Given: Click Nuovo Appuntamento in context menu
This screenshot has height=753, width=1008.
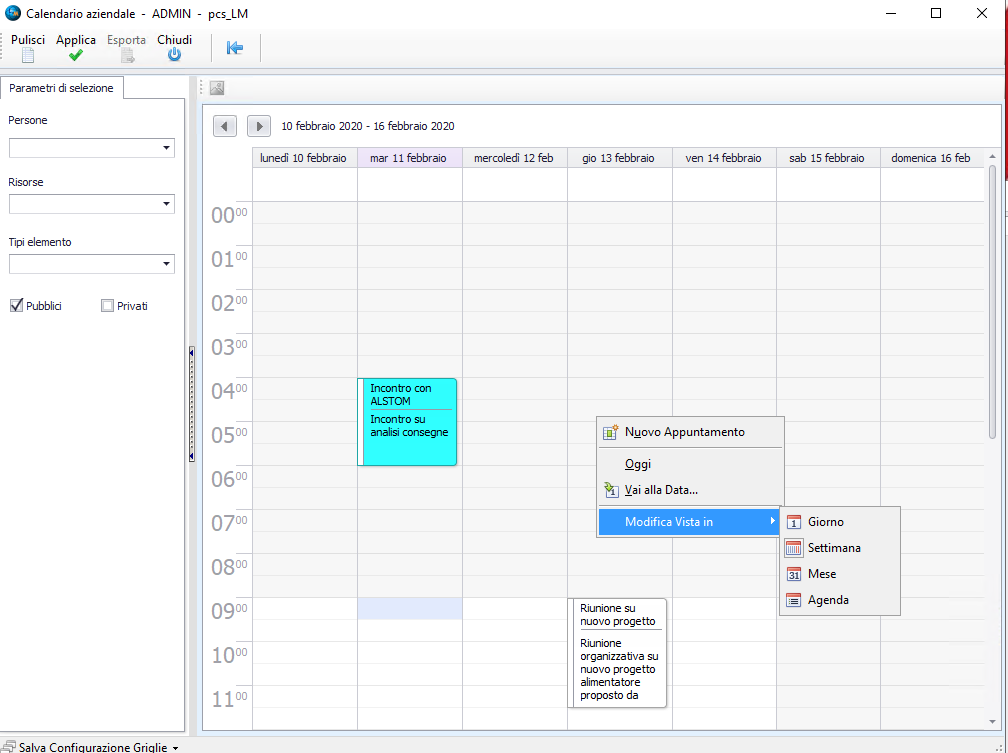Looking at the screenshot, I should pyautogui.click(x=685, y=432).
